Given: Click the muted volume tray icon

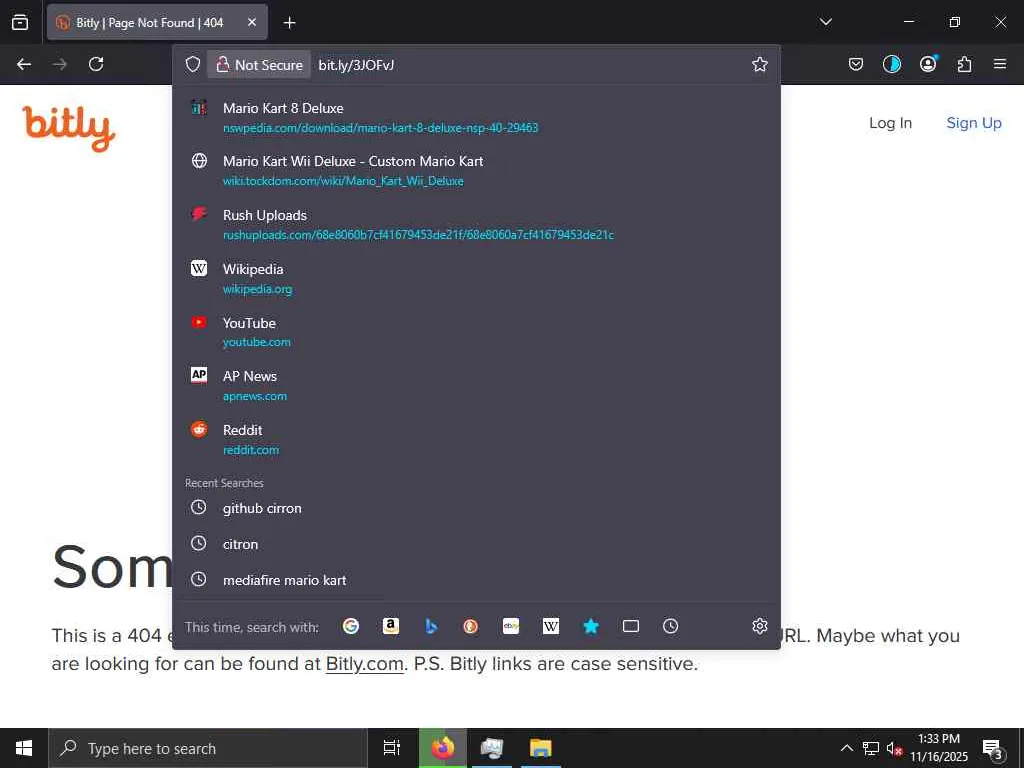Looking at the screenshot, I should pyautogui.click(x=894, y=748).
